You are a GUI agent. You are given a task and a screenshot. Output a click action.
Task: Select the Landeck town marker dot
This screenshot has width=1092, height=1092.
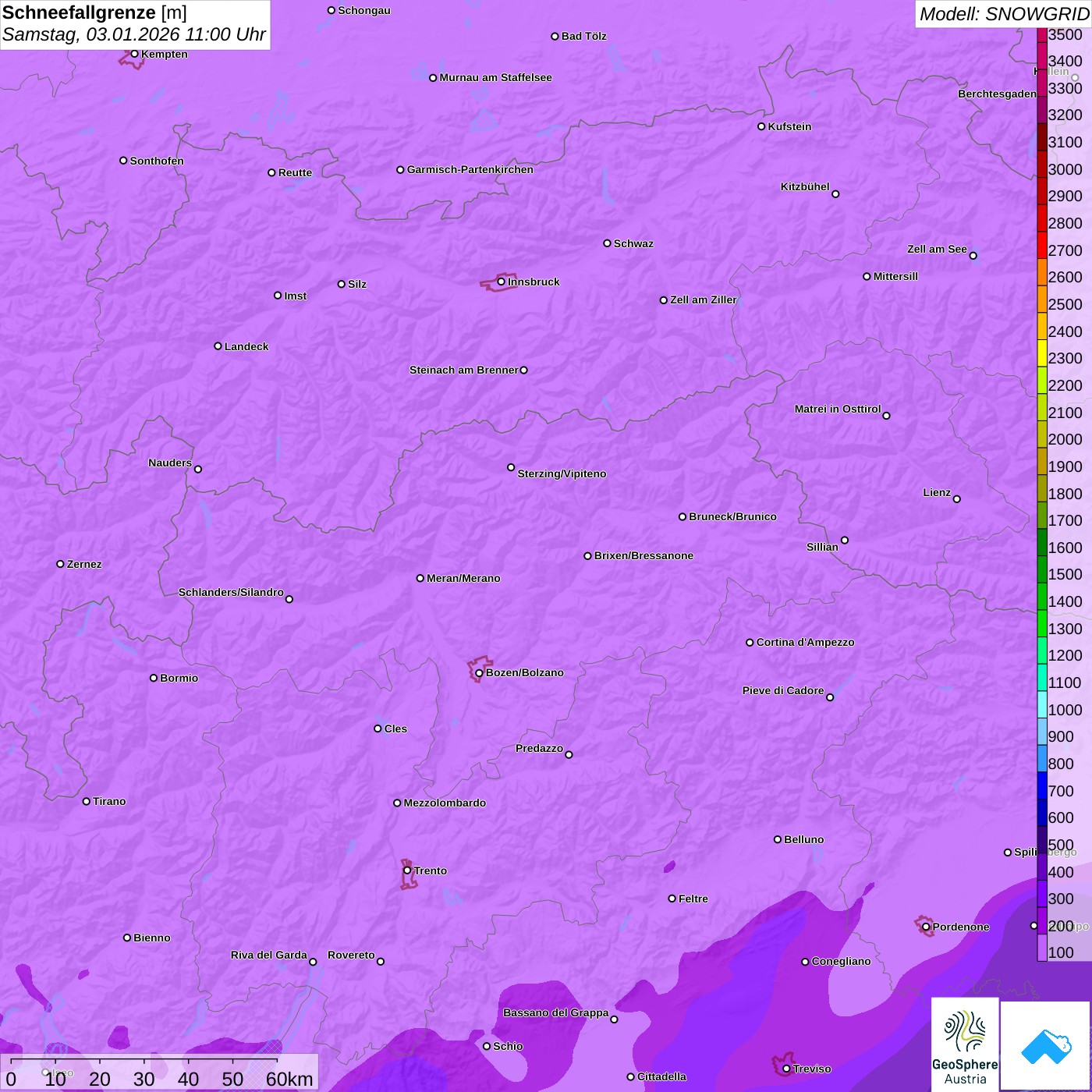pos(218,346)
